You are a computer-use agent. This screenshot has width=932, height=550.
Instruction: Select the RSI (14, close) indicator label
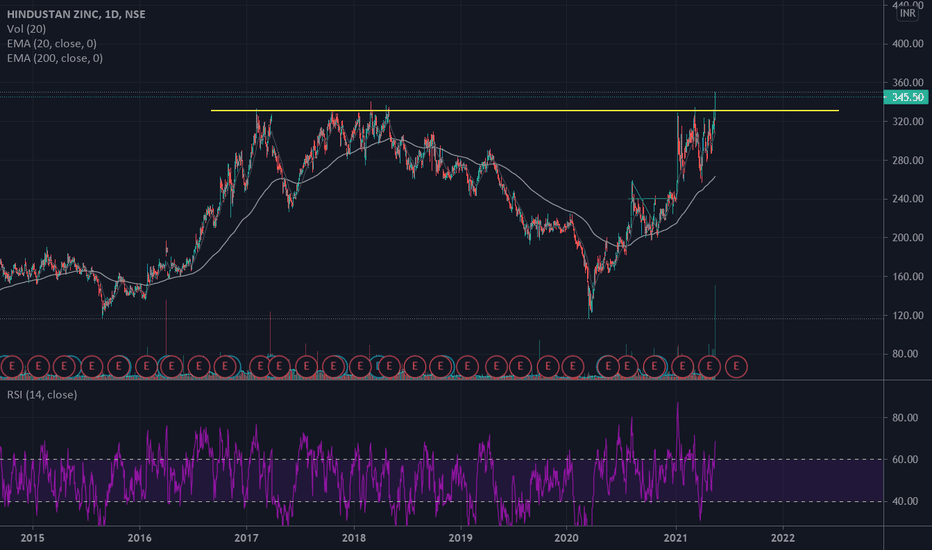(42, 395)
